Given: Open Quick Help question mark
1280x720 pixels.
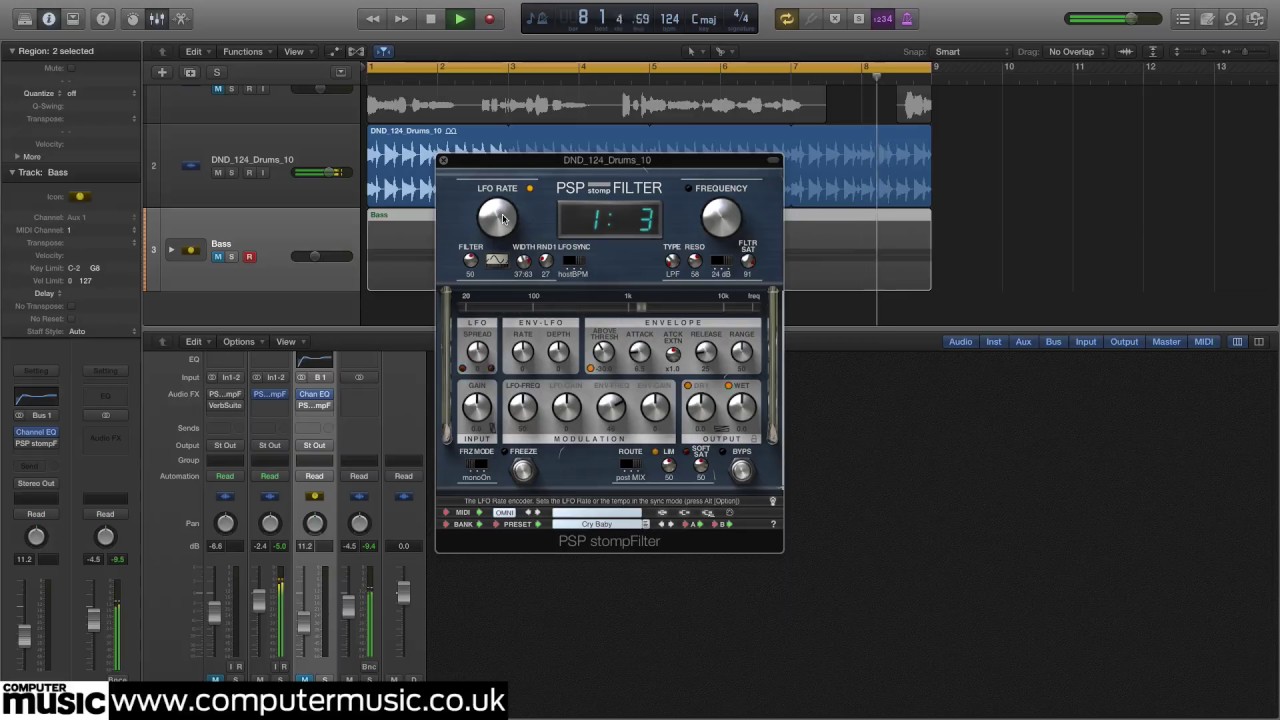Looking at the screenshot, I should pos(103,19).
